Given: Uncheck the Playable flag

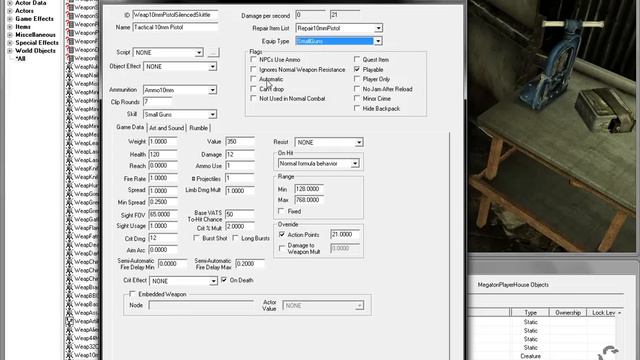Looking at the screenshot, I should point(357,69).
